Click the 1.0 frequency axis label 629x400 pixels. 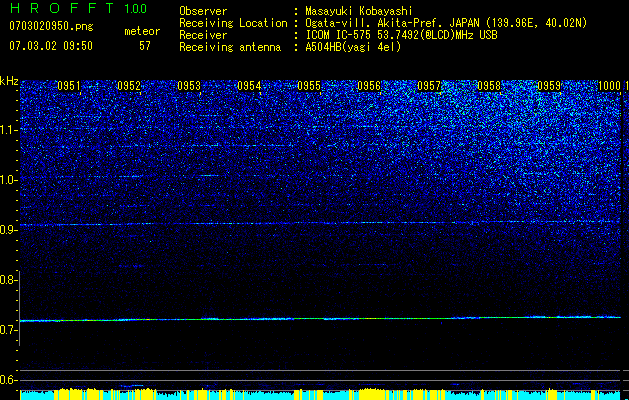[x=8, y=180]
